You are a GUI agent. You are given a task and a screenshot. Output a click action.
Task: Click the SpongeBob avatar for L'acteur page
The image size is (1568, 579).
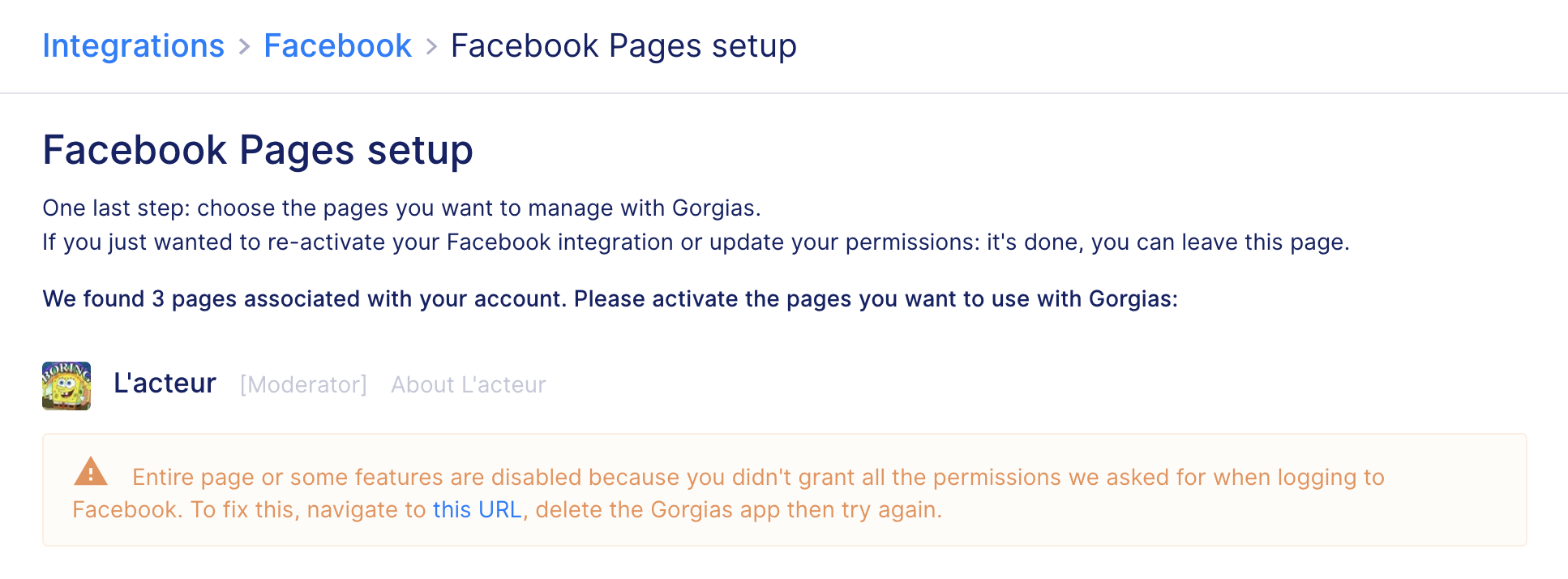pyautogui.click(x=66, y=386)
